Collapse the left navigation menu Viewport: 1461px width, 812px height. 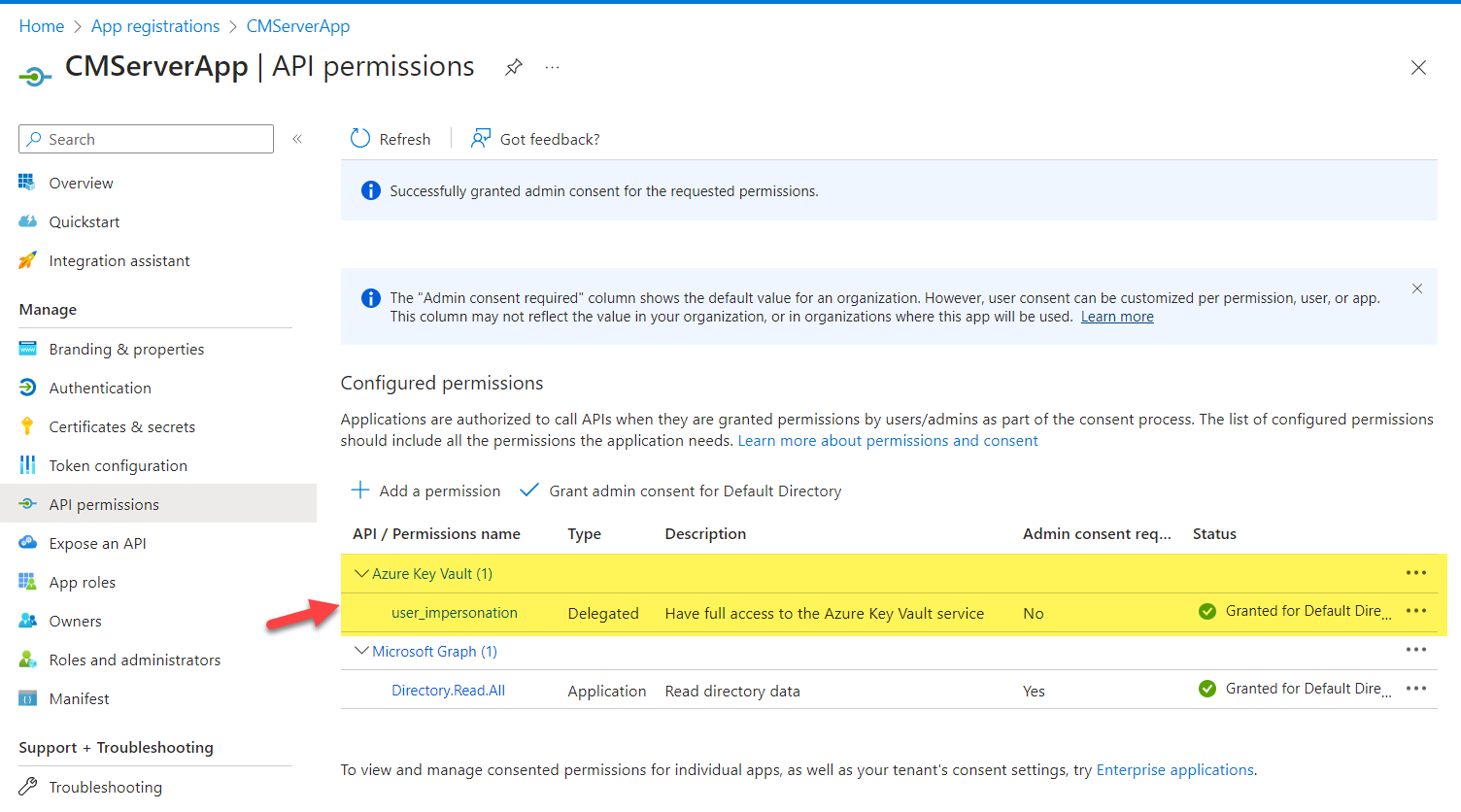297,139
